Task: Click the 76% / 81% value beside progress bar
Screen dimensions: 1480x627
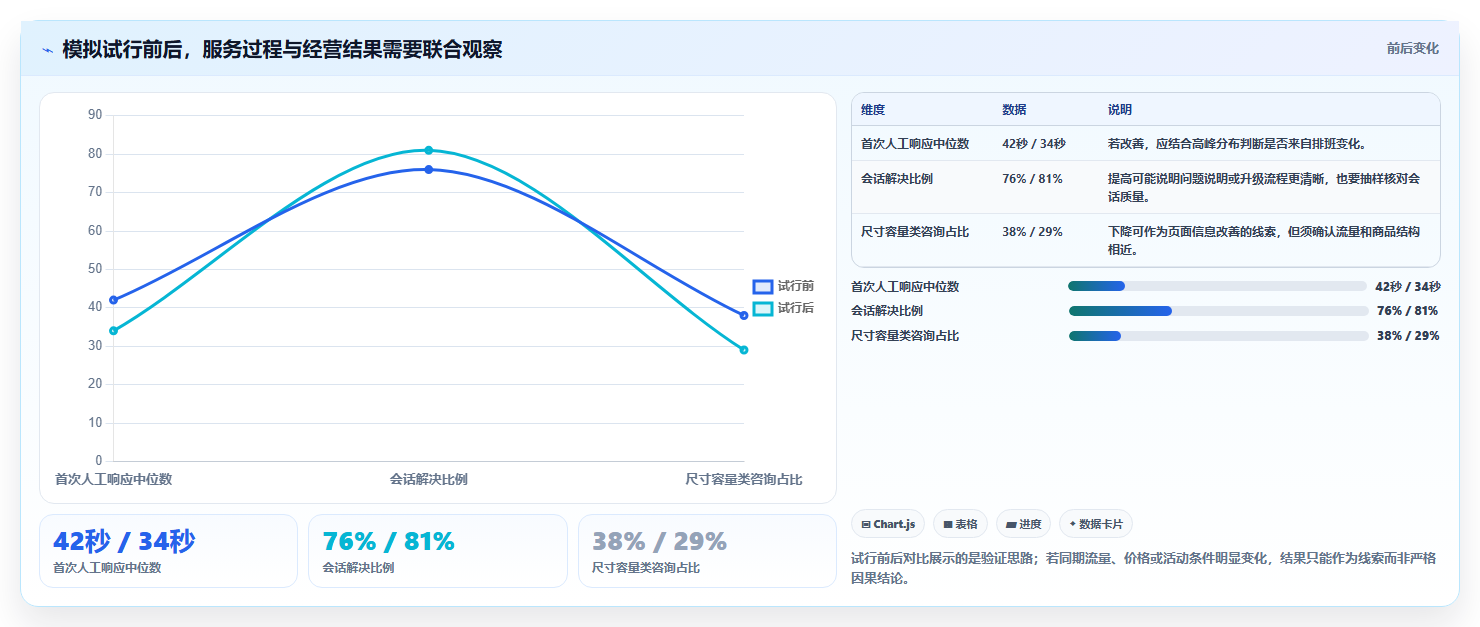Action: (x=1408, y=311)
